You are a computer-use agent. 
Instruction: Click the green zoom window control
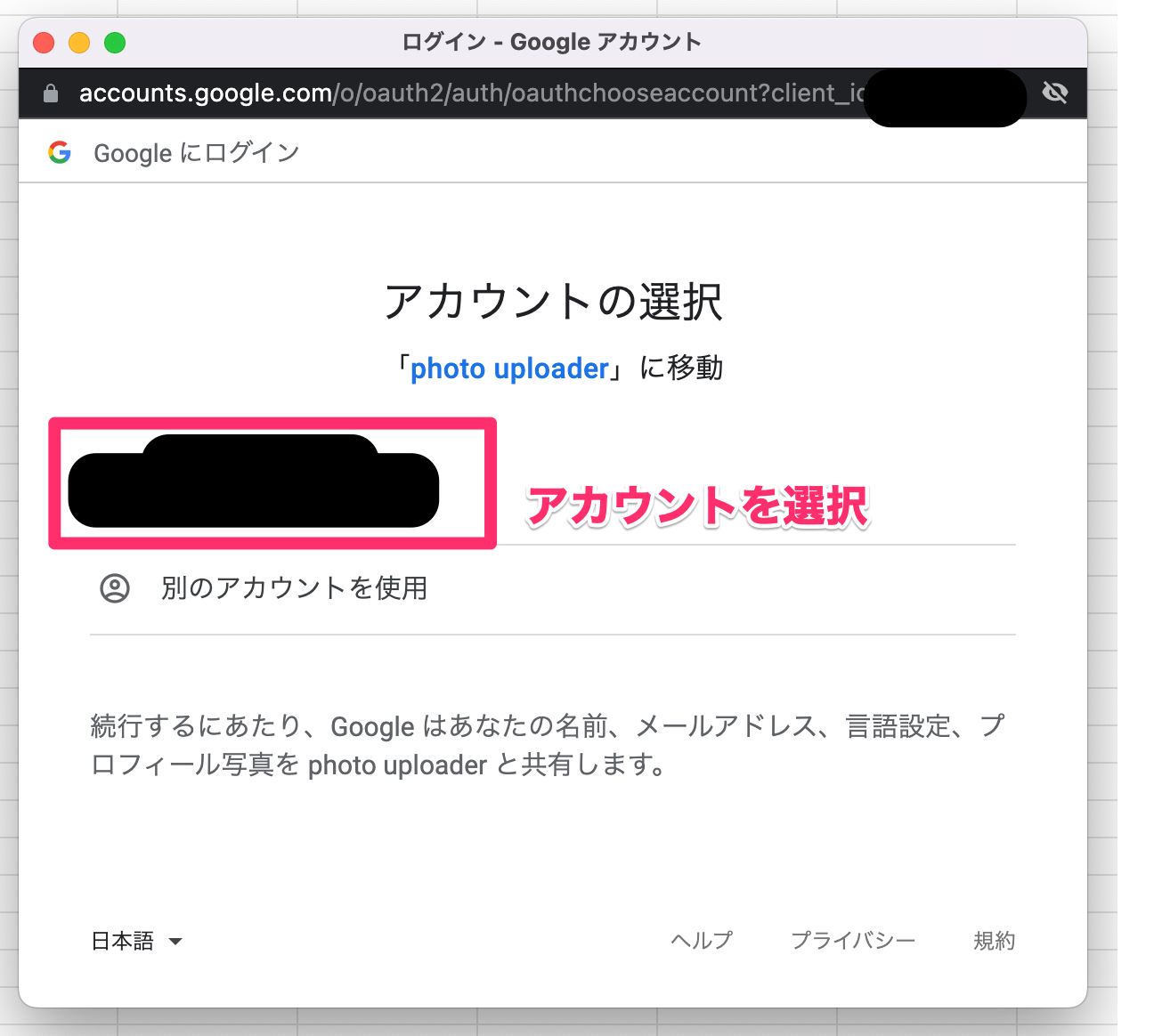(x=114, y=42)
